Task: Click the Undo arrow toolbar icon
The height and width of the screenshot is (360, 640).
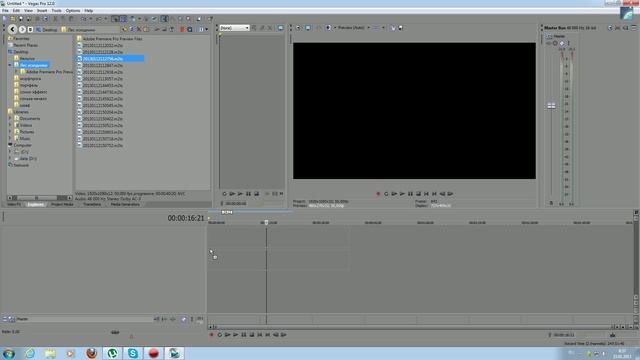Action: coord(83,19)
